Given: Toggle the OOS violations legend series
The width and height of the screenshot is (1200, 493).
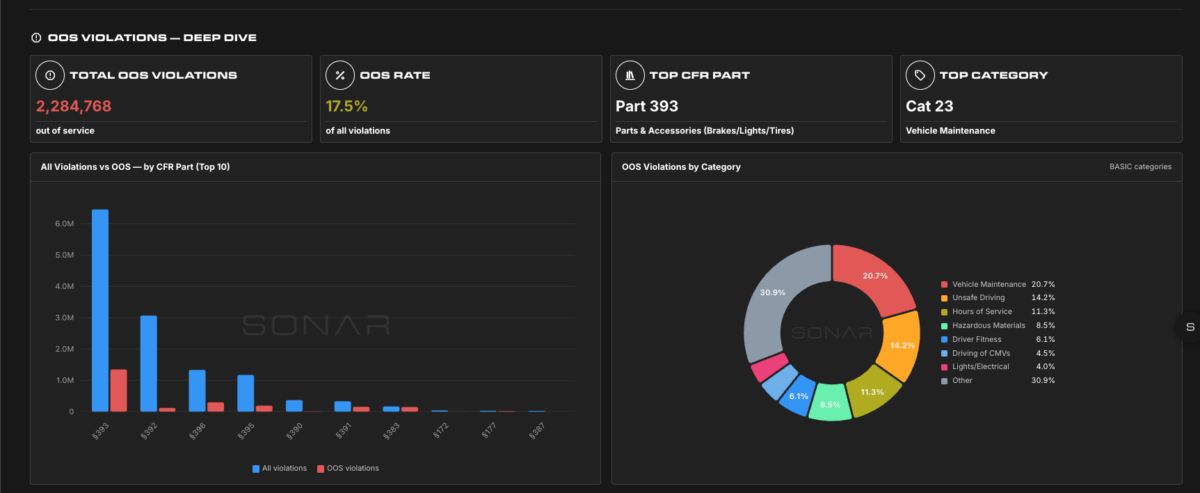Looking at the screenshot, I should [x=347, y=468].
